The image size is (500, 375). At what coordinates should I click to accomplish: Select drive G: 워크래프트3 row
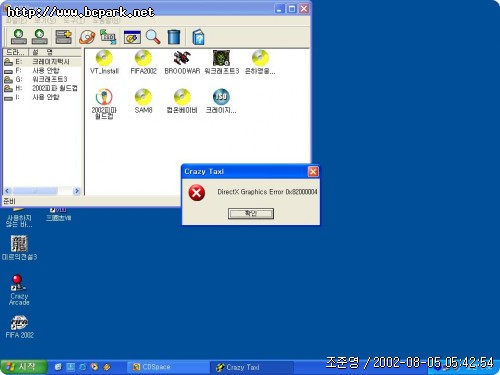pyautogui.click(x=42, y=79)
